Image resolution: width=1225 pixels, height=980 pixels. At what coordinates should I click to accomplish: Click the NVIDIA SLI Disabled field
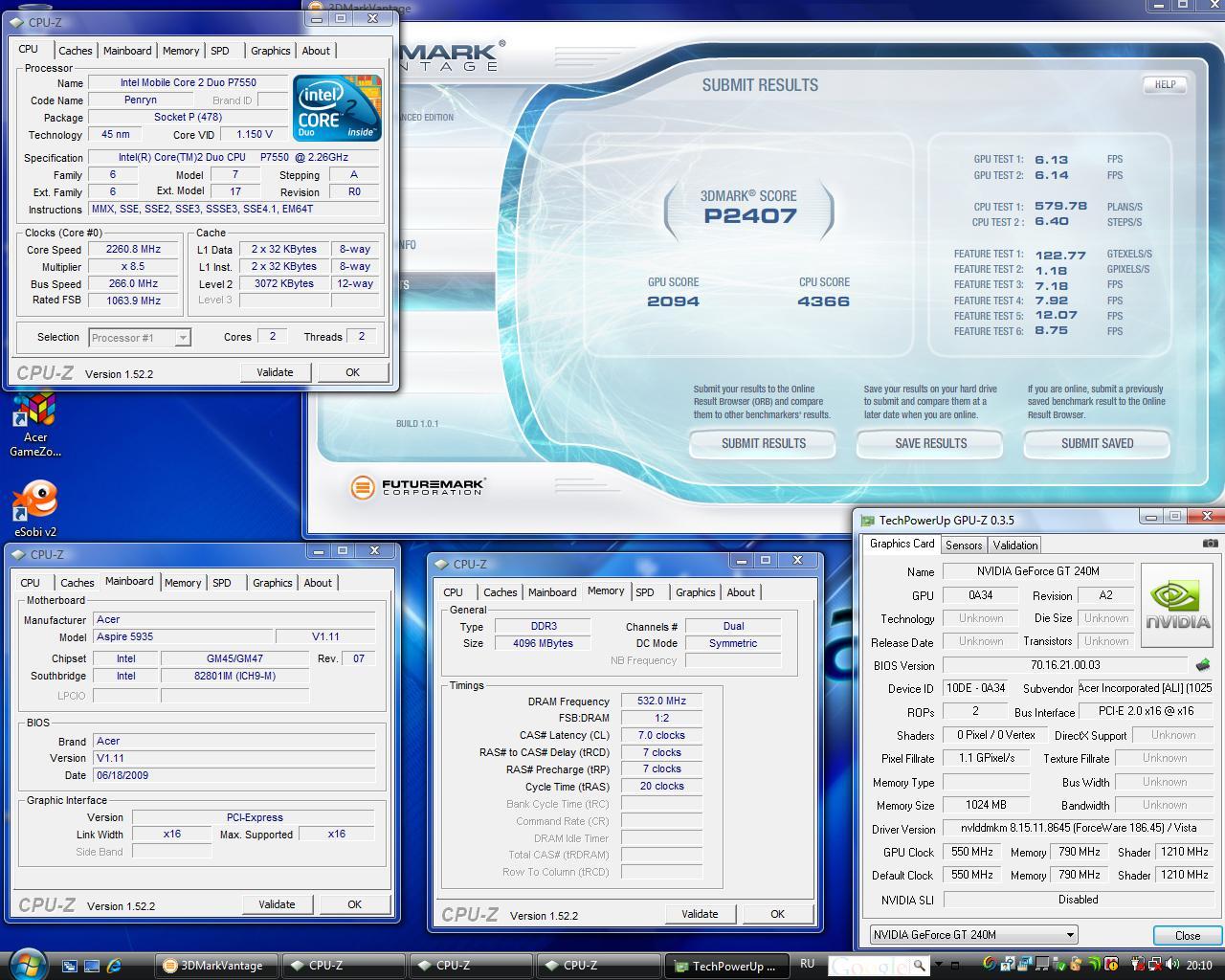pos(1078,900)
